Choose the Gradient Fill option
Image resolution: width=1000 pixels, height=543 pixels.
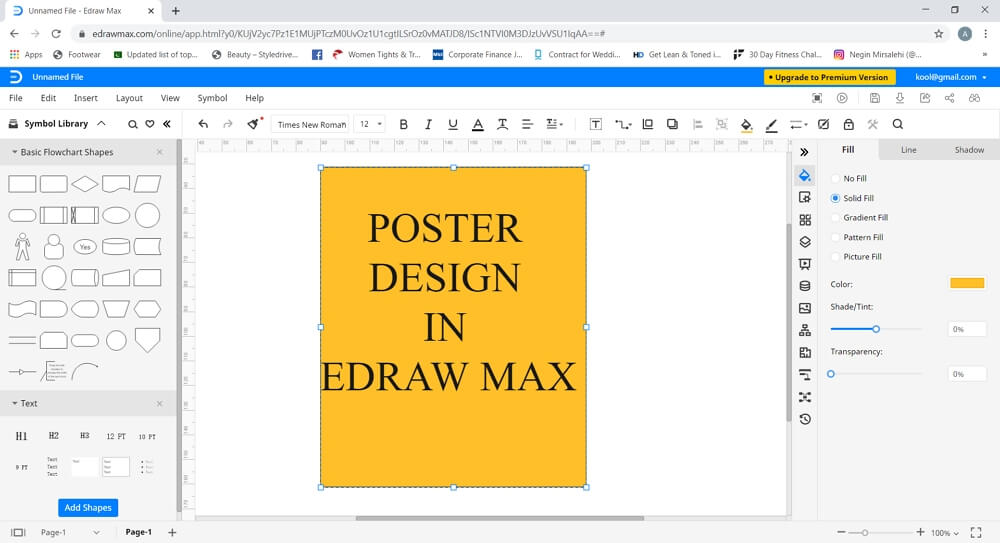pyautogui.click(x=859, y=218)
